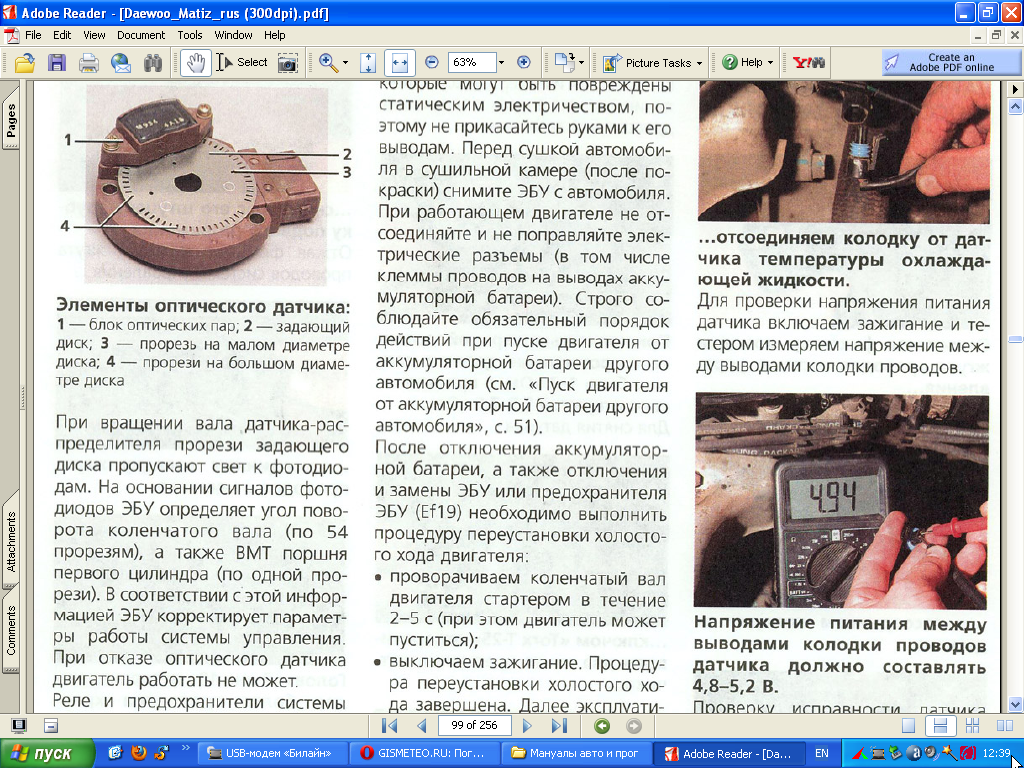1024x768 pixels.
Task: Switch to the GISMETEO.RU Opera taskbar window
Action: coord(426,754)
